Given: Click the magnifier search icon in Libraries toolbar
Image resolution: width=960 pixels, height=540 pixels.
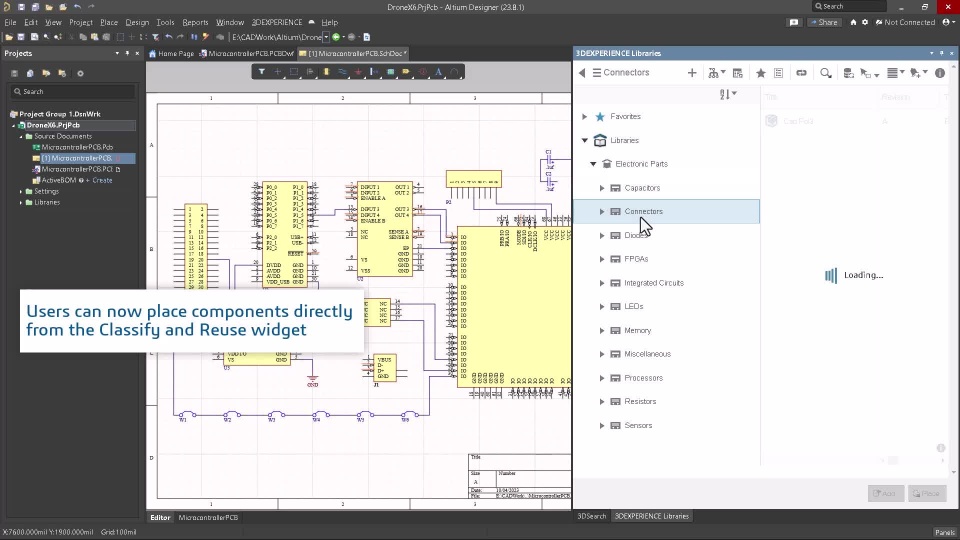Looking at the screenshot, I should [x=826, y=73].
